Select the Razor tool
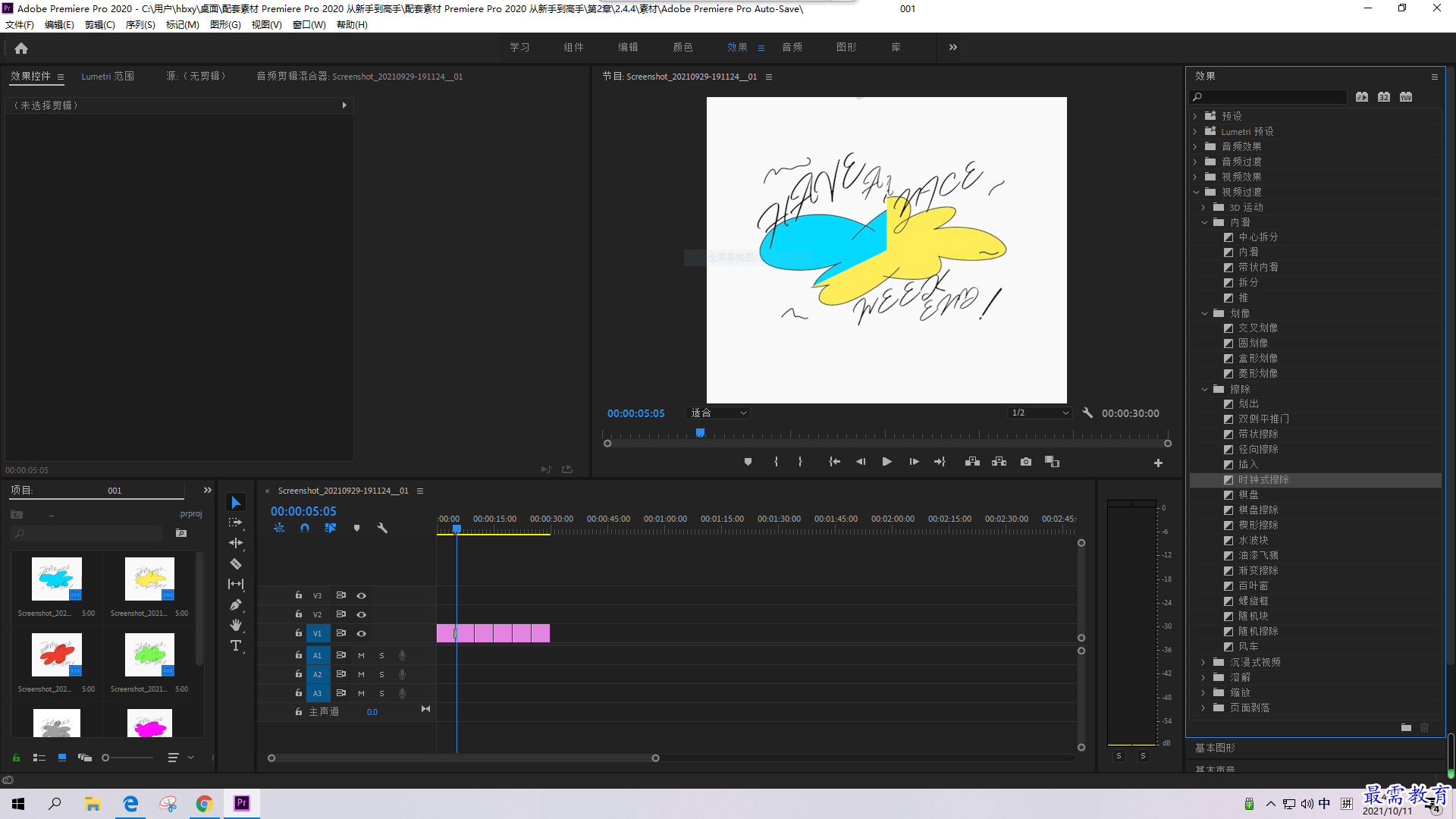Viewport: 1456px width, 819px height. [x=236, y=563]
